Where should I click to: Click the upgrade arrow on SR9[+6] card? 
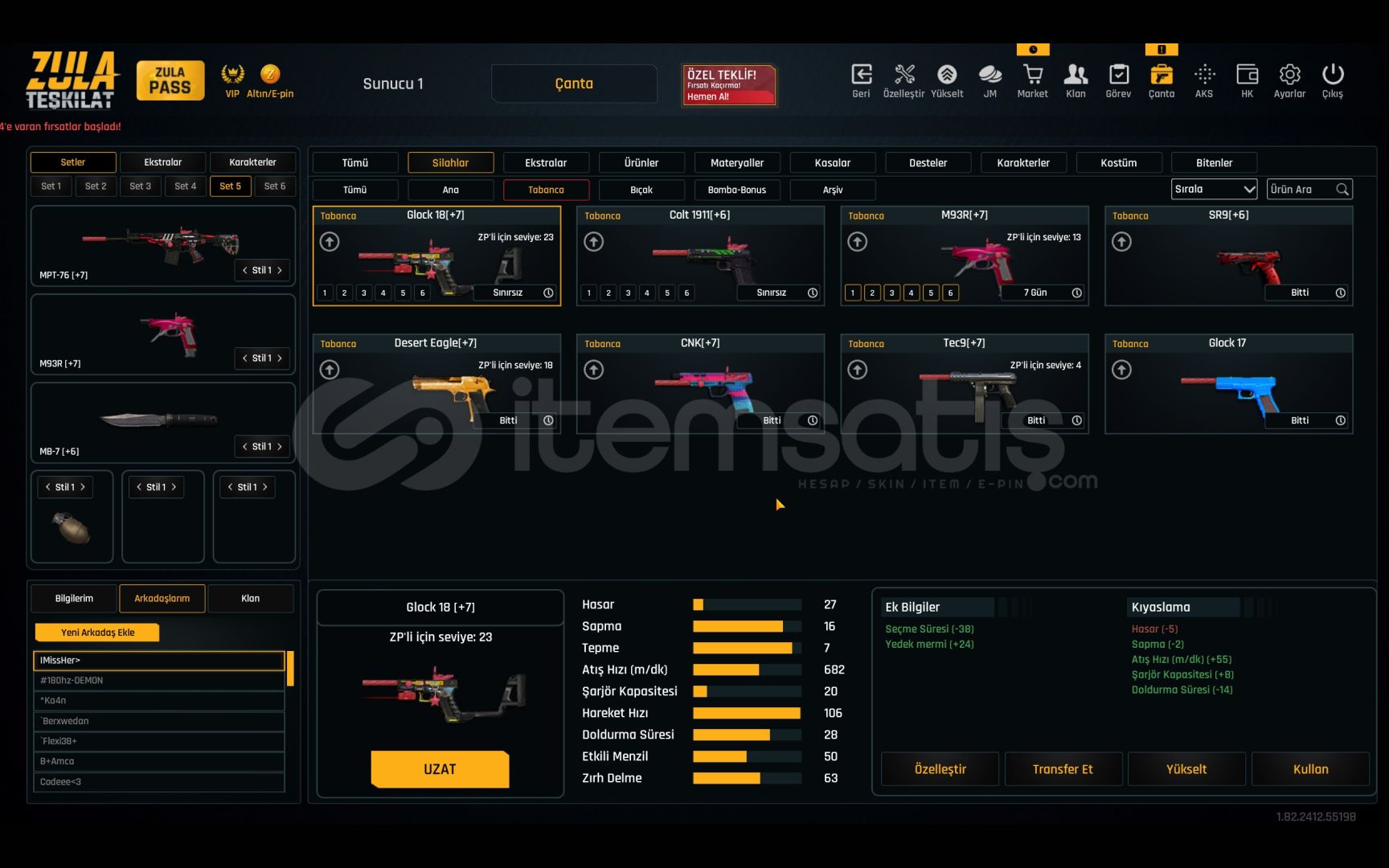tap(1122, 241)
